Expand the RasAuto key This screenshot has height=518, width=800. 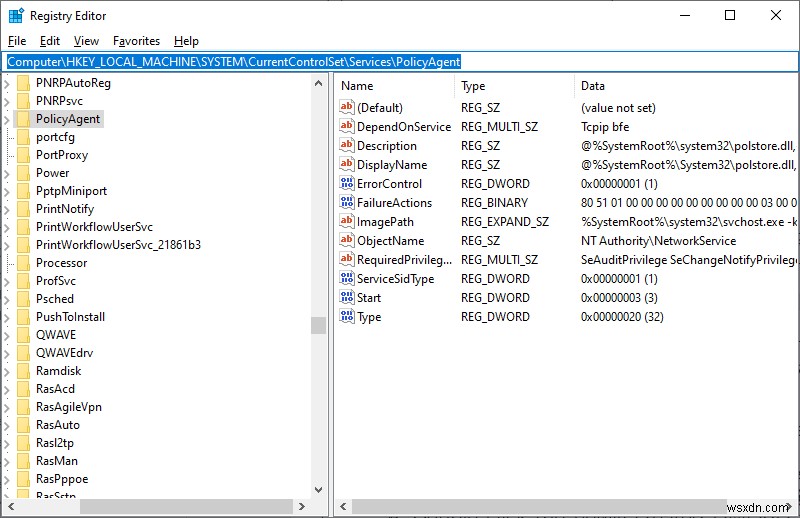[7, 425]
